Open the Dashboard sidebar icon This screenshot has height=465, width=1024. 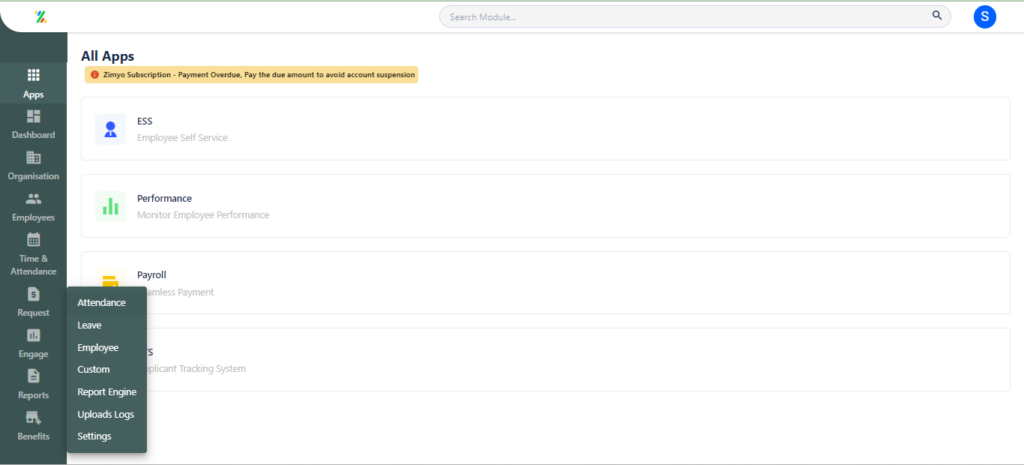point(33,116)
